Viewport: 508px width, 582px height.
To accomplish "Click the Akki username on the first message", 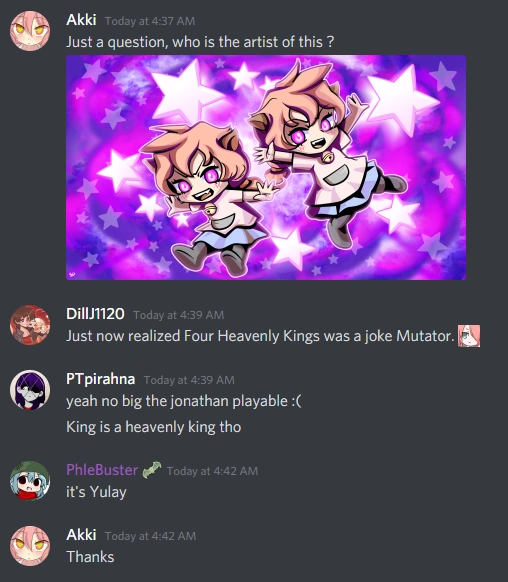I will [81, 20].
